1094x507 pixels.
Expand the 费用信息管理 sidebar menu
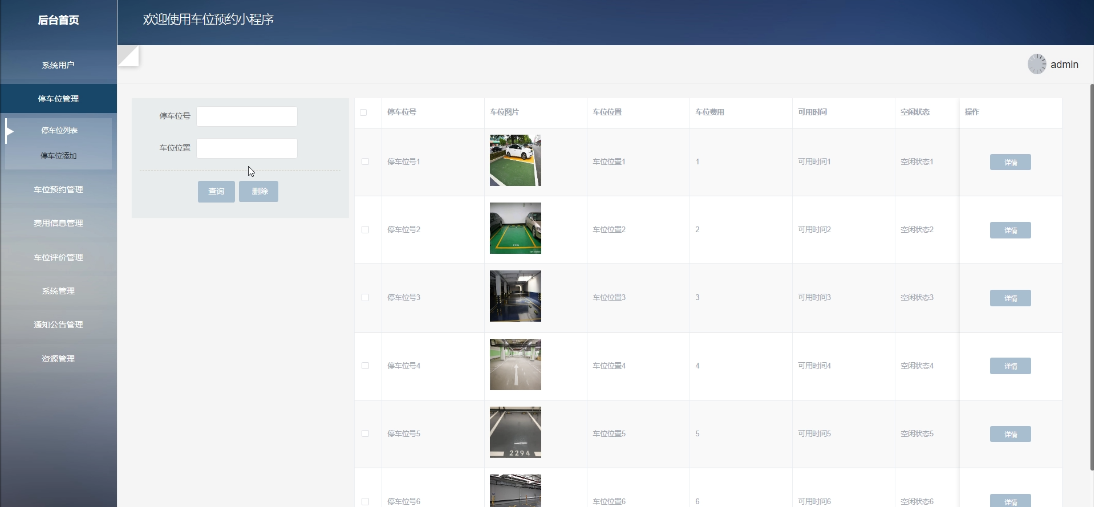point(59,223)
